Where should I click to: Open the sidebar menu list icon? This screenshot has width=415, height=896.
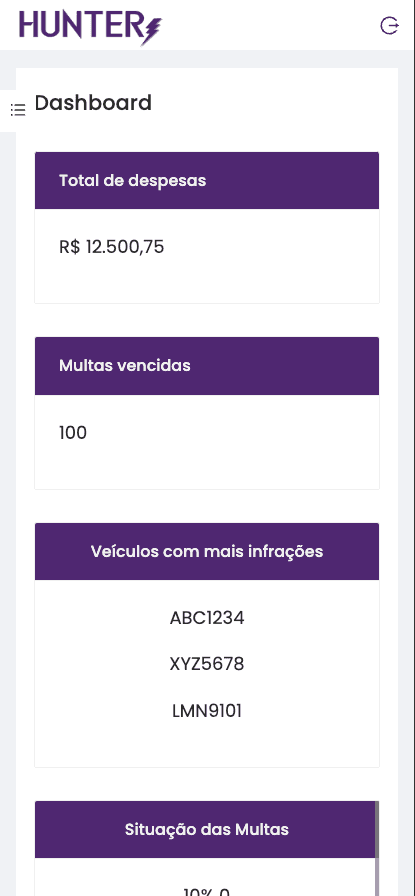(x=18, y=110)
